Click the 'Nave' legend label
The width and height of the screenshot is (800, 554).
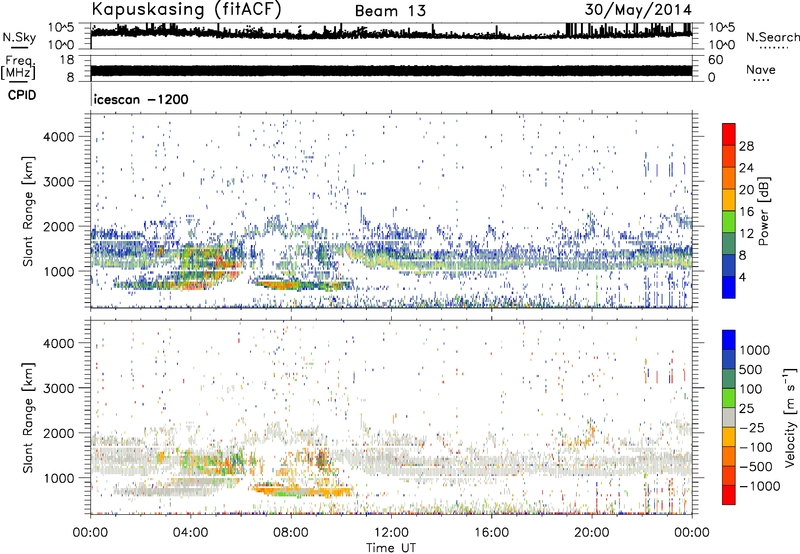[x=761, y=69]
